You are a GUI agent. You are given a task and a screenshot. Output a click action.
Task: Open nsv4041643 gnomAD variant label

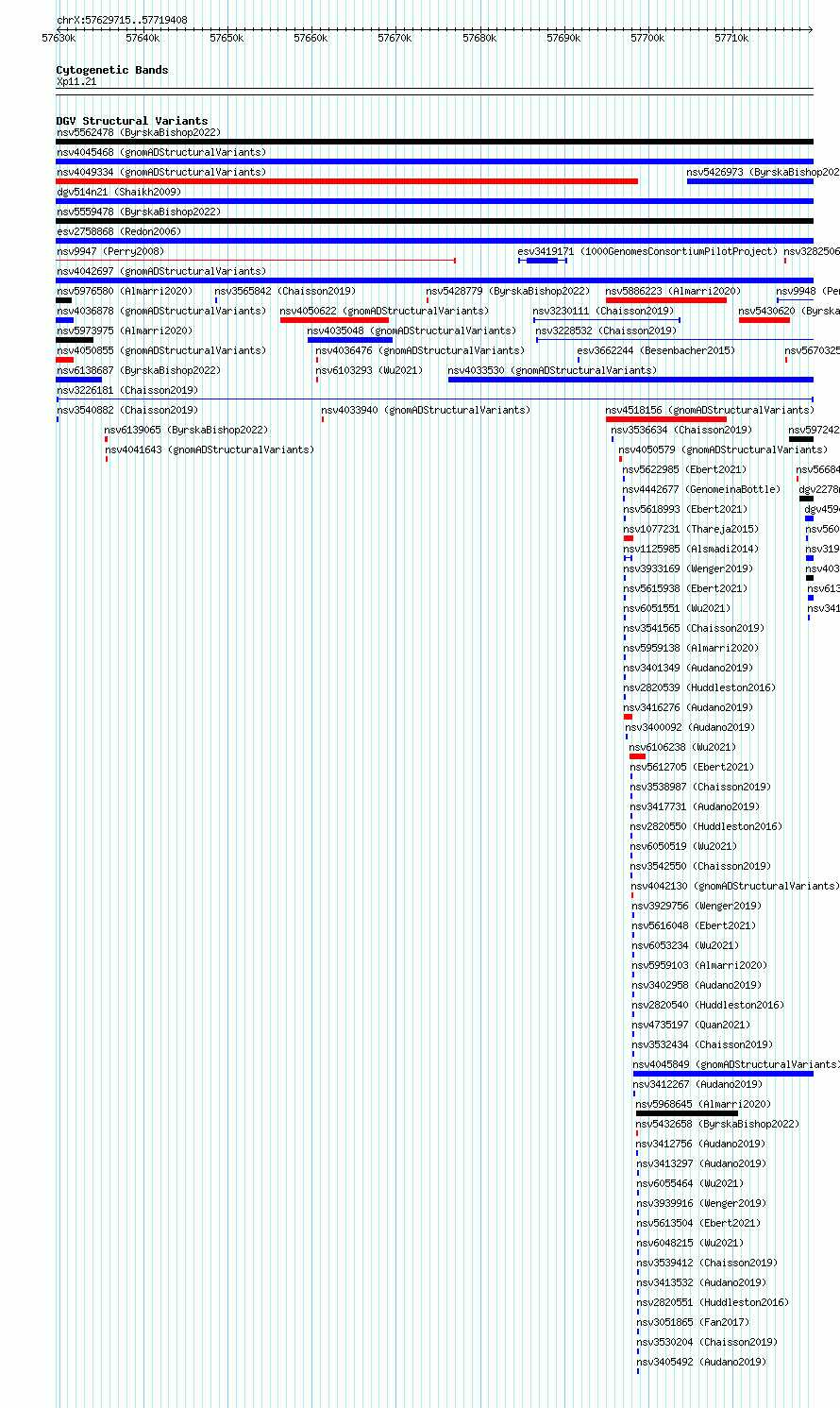[210, 450]
